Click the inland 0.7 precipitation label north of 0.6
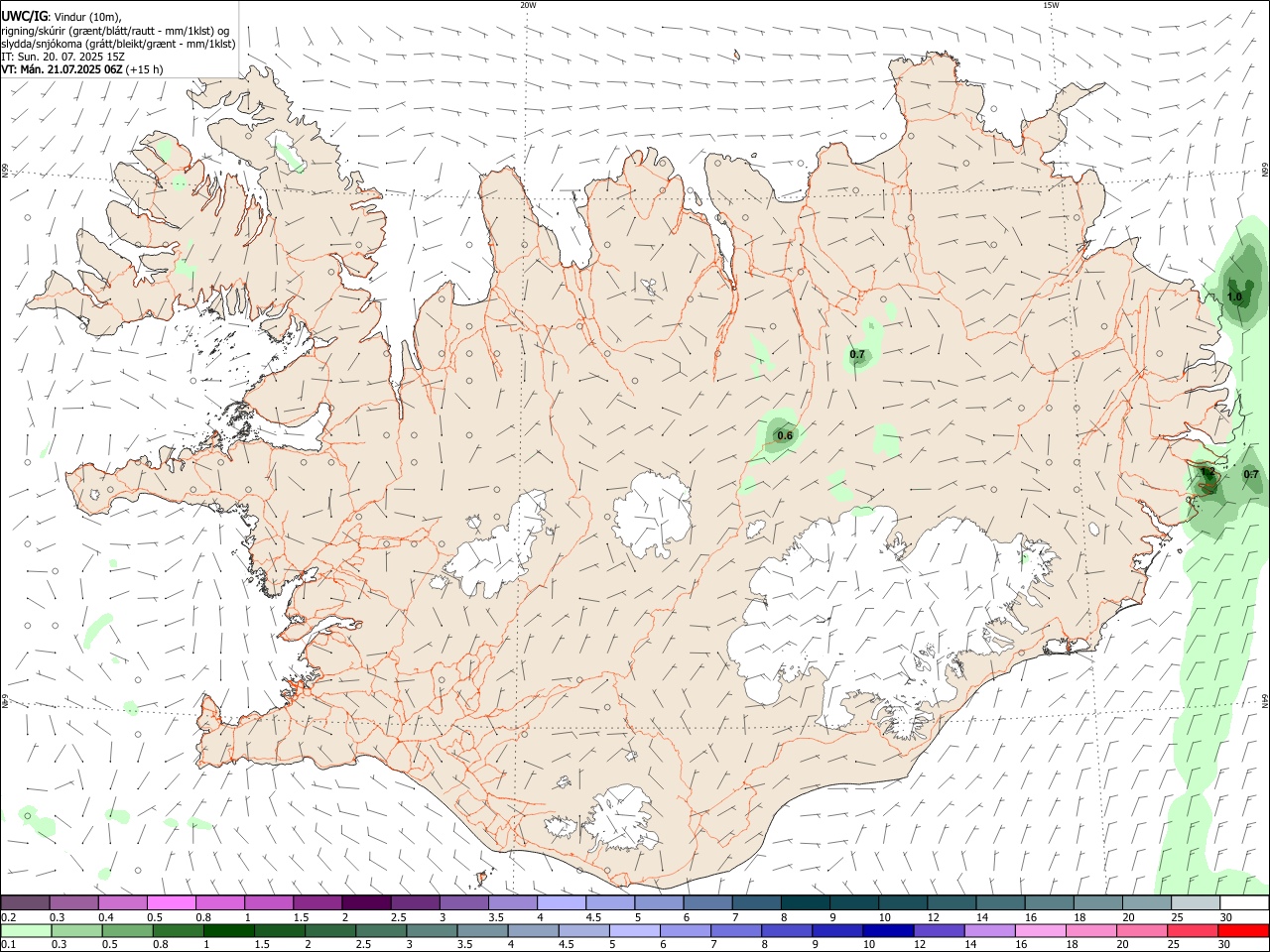This screenshot has height=952, width=1270. pos(857,354)
